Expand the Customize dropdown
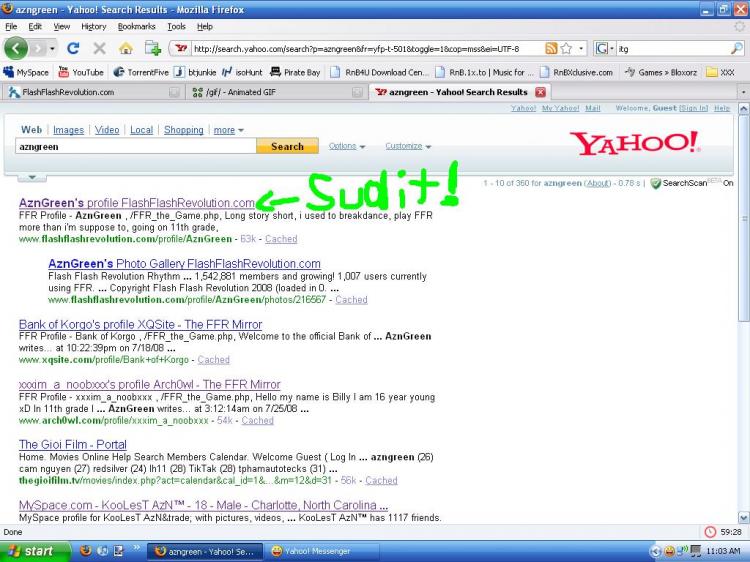 (408, 146)
